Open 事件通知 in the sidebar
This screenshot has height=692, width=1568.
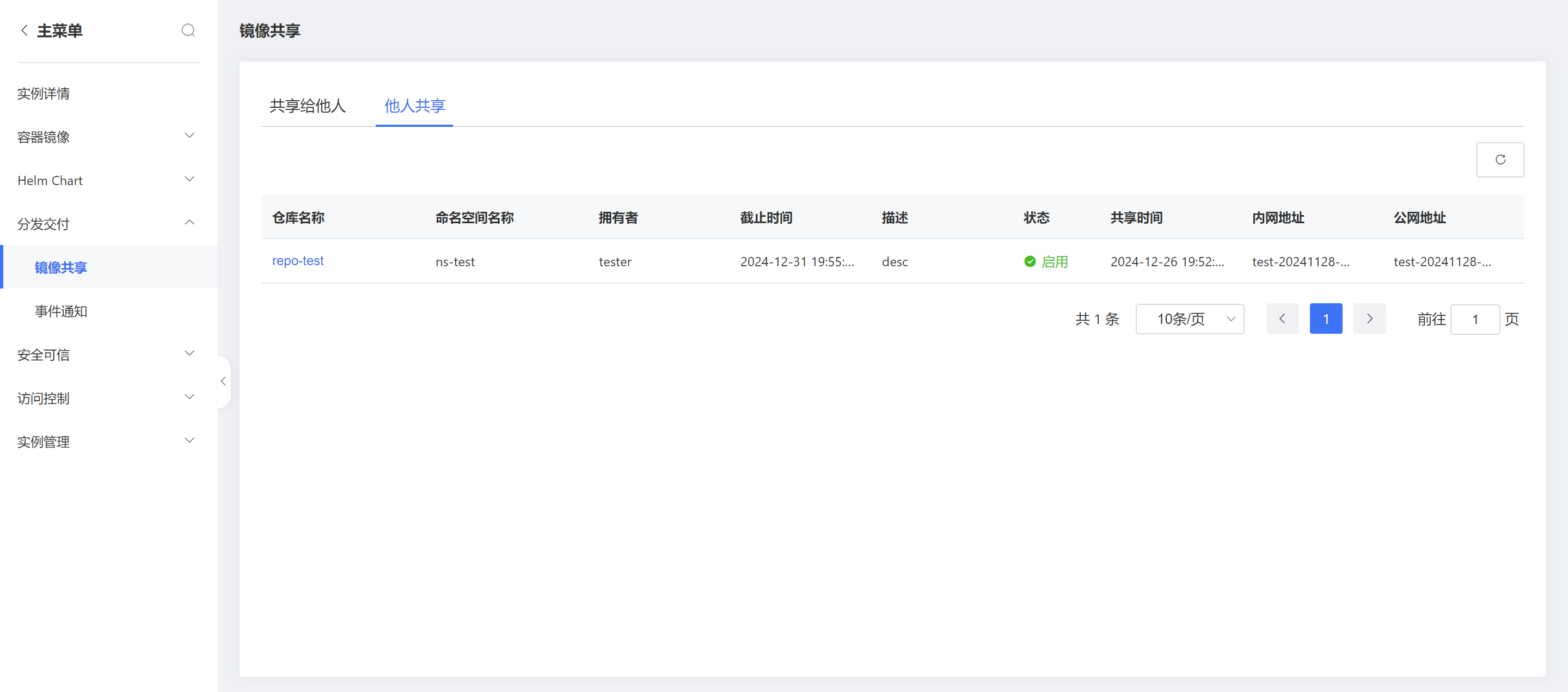click(61, 311)
